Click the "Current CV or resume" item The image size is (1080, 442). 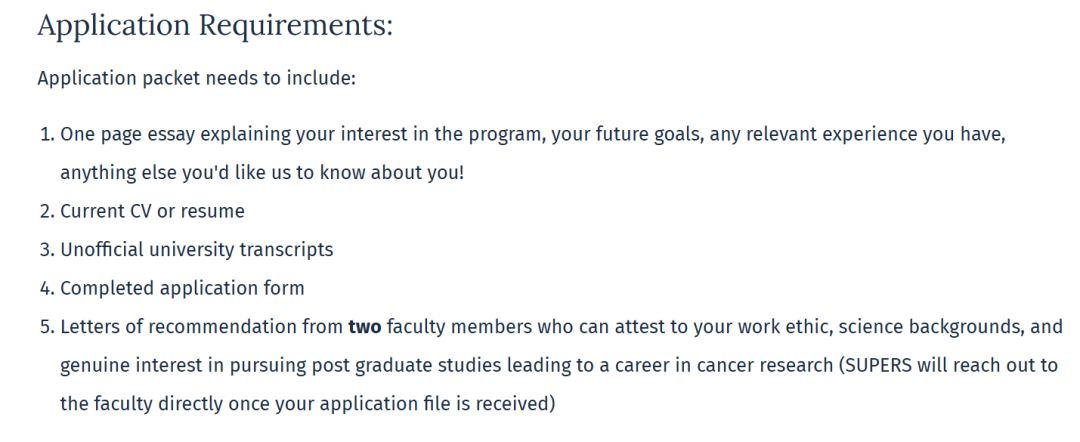click(152, 211)
